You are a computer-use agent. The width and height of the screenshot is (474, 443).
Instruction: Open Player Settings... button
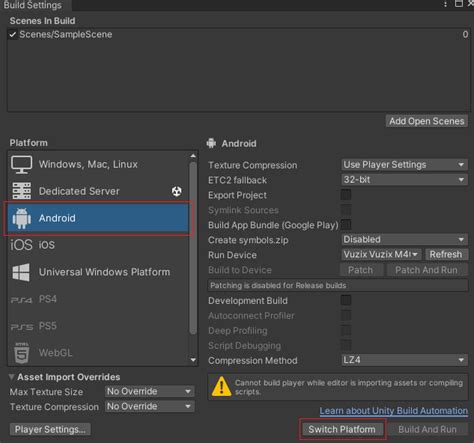(50, 429)
